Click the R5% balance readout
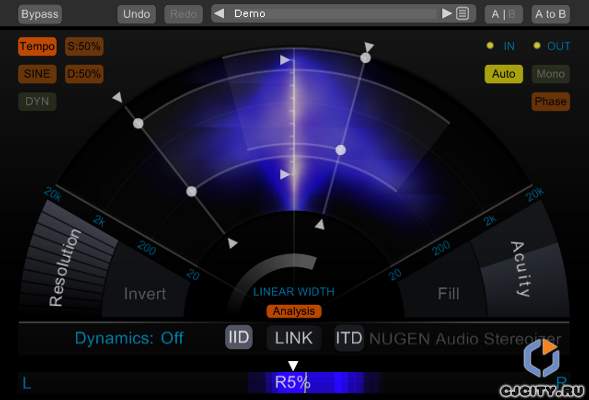This screenshot has height=400, width=589. coord(292,382)
